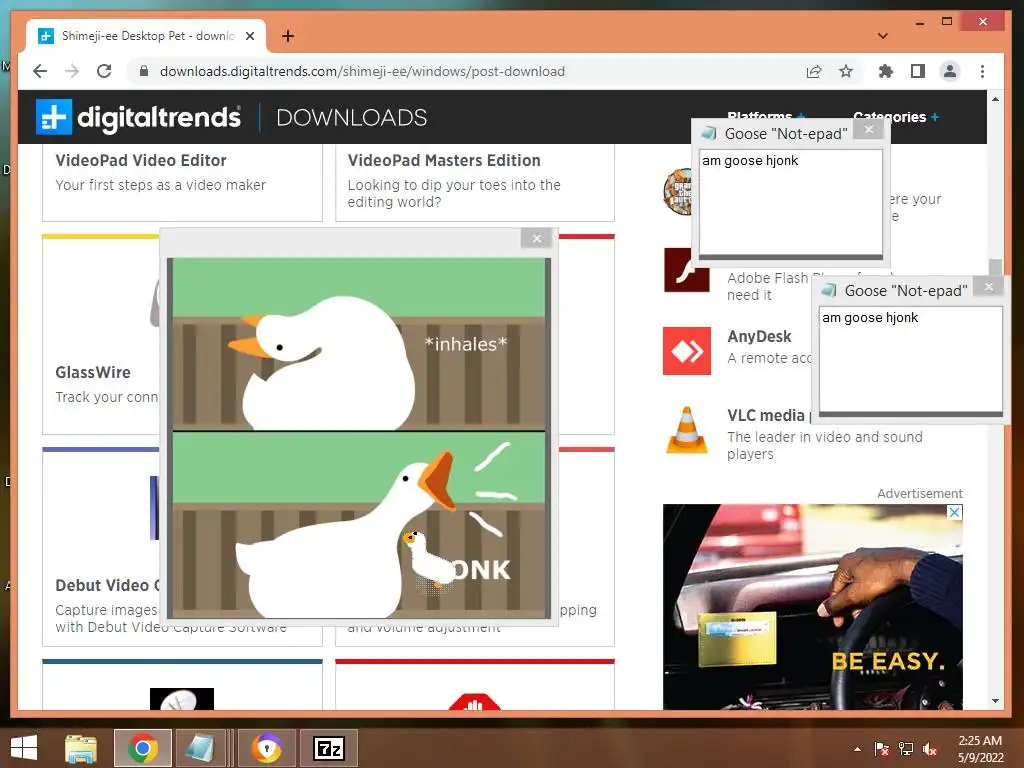The height and width of the screenshot is (768, 1024).
Task: Switch to Chrome in the taskbar
Action: click(x=143, y=748)
